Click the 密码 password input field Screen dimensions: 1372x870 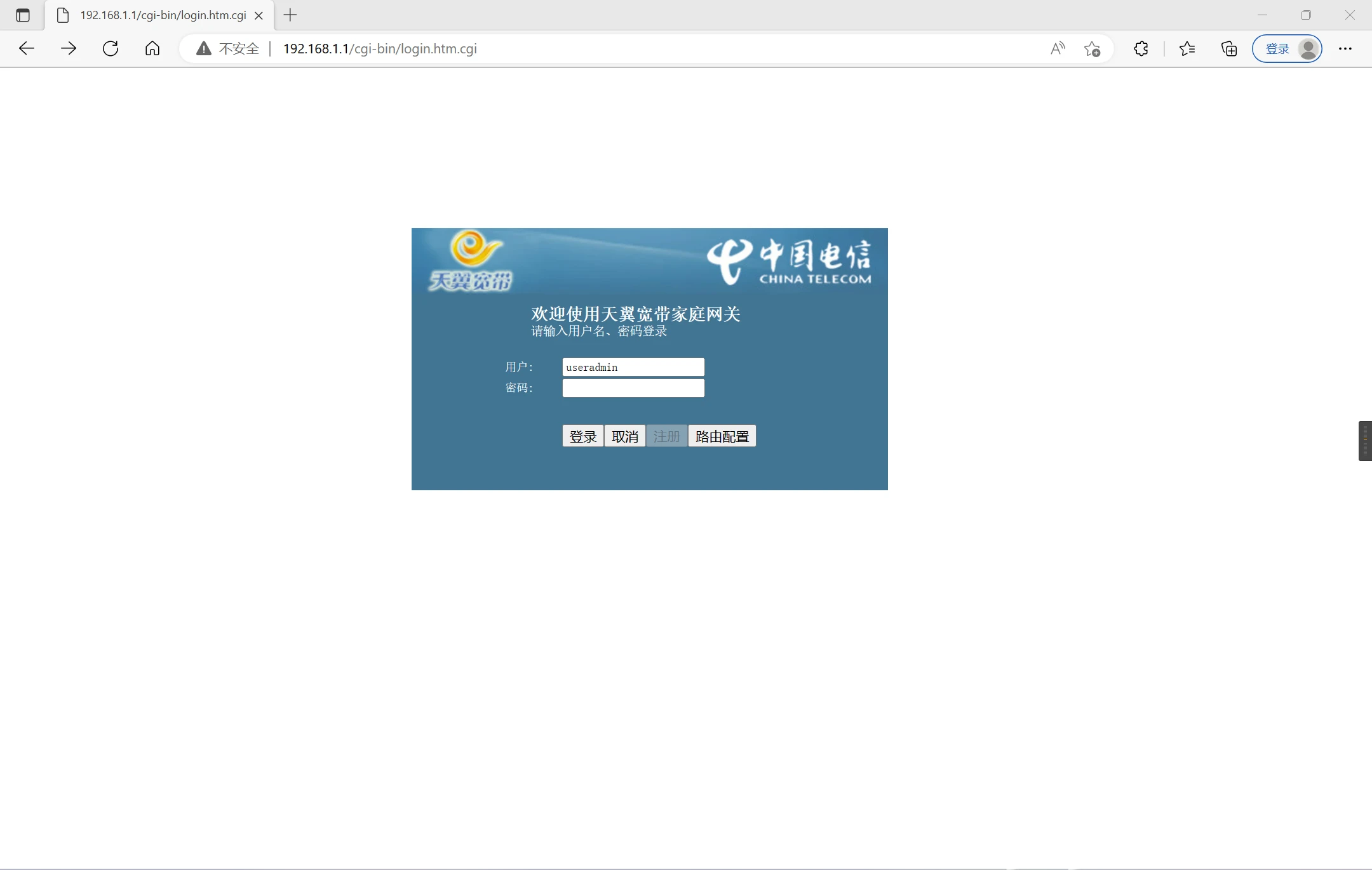click(633, 388)
